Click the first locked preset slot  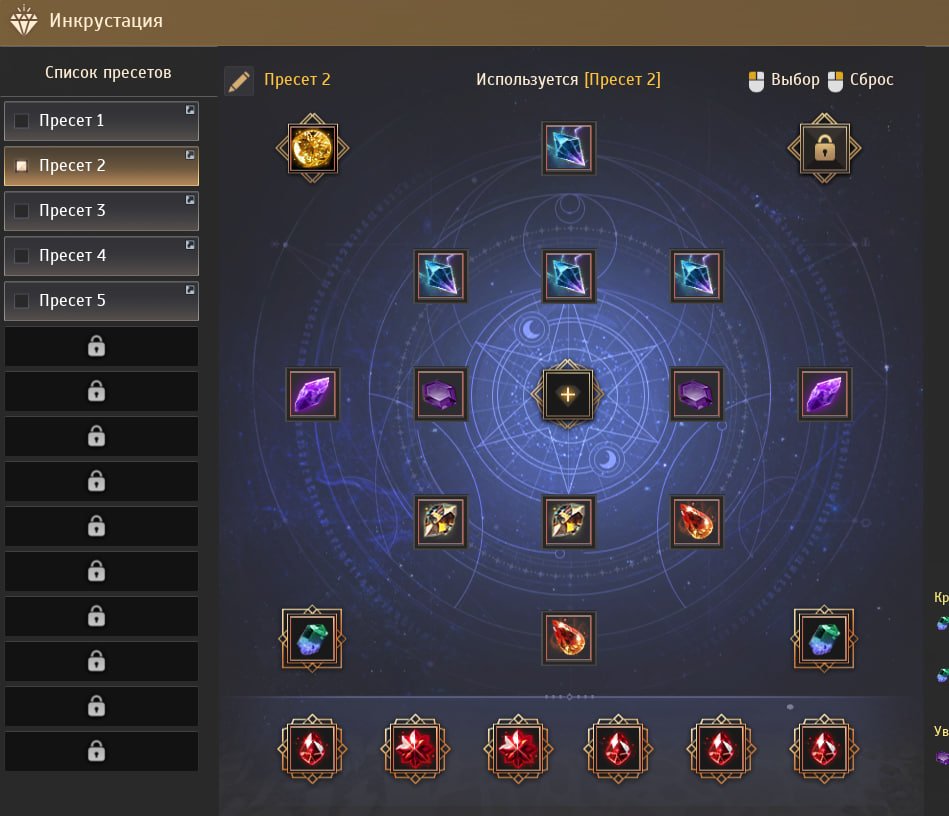[101, 347]
